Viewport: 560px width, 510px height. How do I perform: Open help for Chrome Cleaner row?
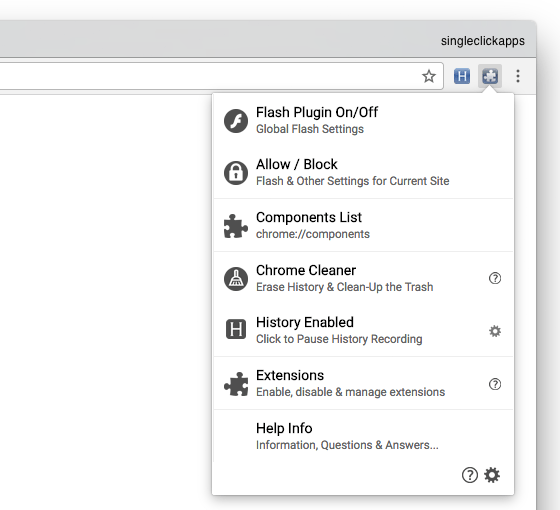coord(495,278)
